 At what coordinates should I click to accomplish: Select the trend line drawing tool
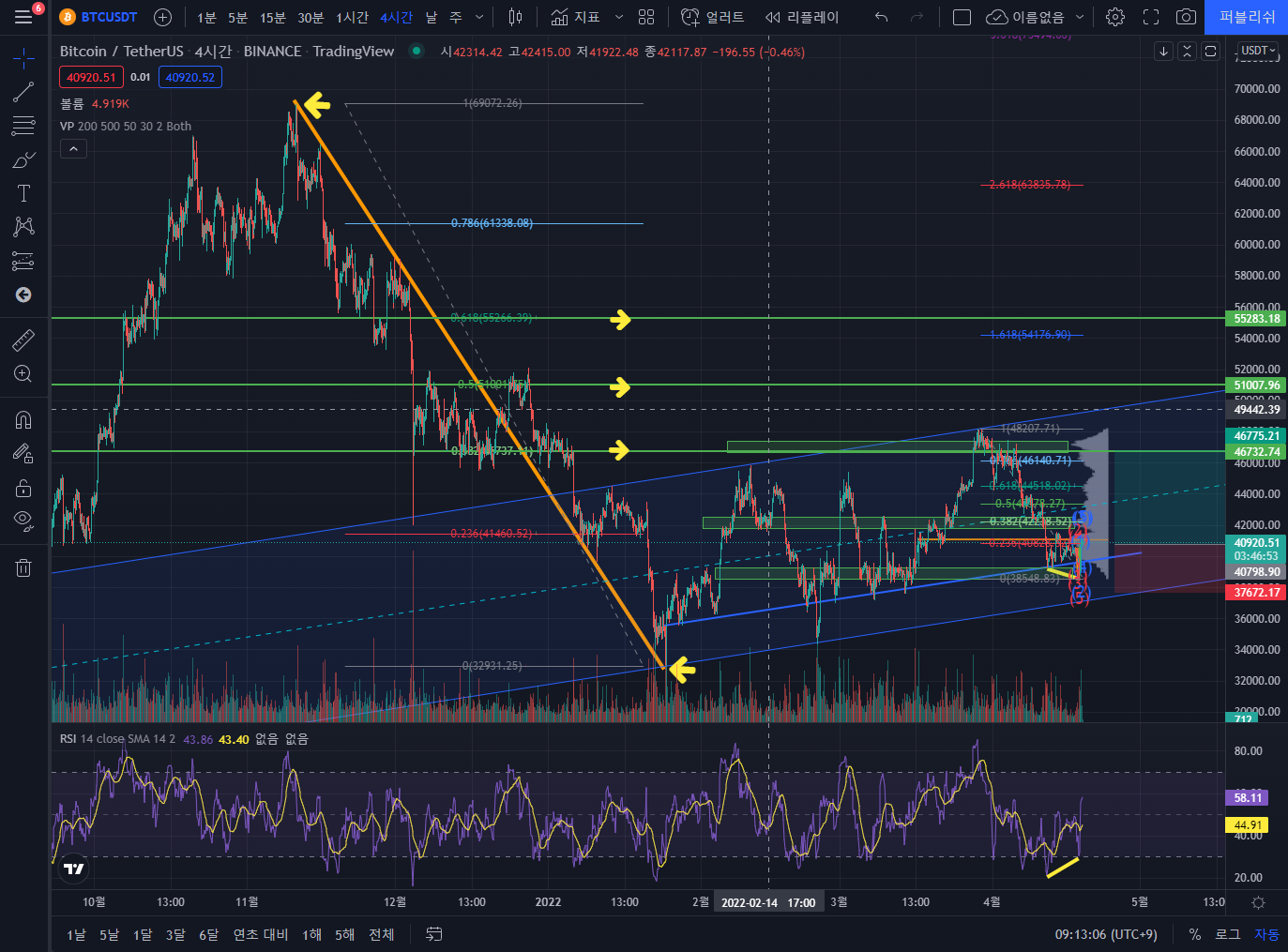click(x=23, y=92)
